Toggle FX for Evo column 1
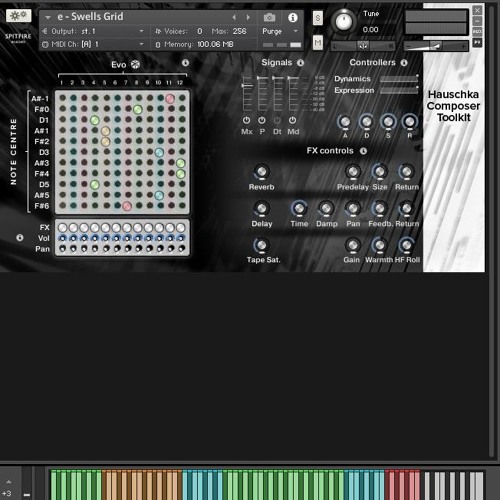The image size is (500, 500). click(x=62, y=228)
